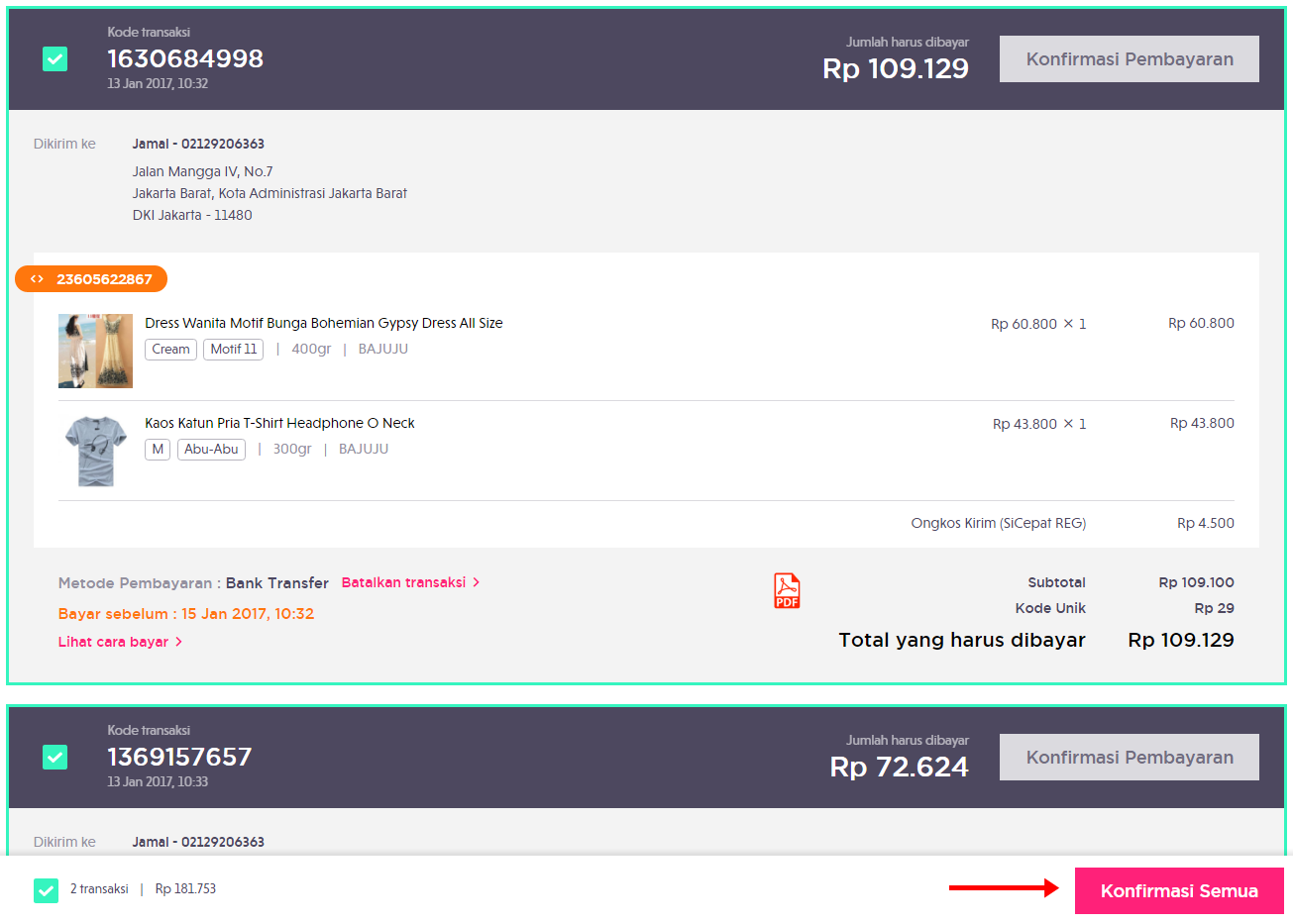Viewport: 1293px width, 924px height.
Task: Uncheck transaction 1630684998 checkbox
Action: [55, 59]
